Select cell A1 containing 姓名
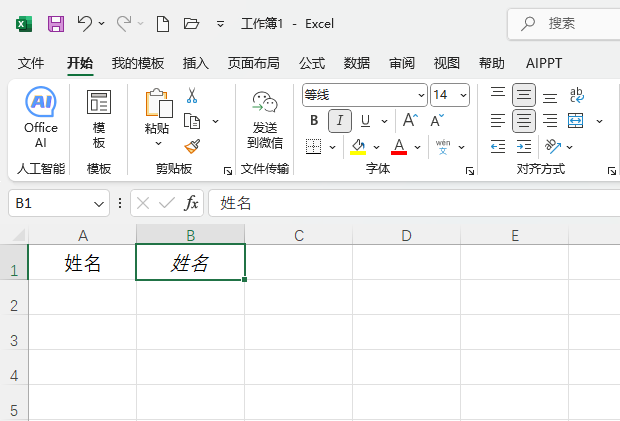The image size is (620, 421). point(82,262)
